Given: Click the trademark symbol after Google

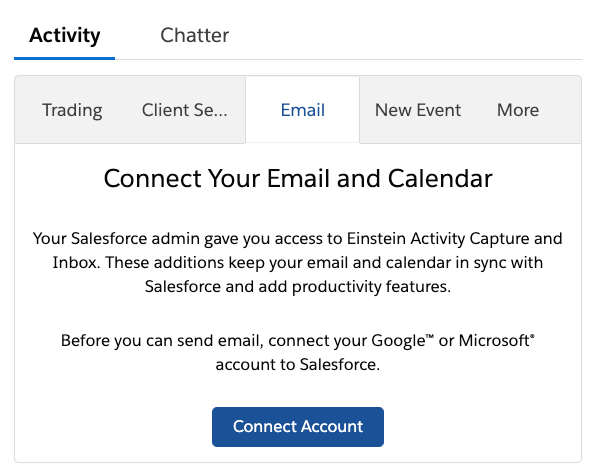Looking at the screenshot, I should click(x=430, y=336).
